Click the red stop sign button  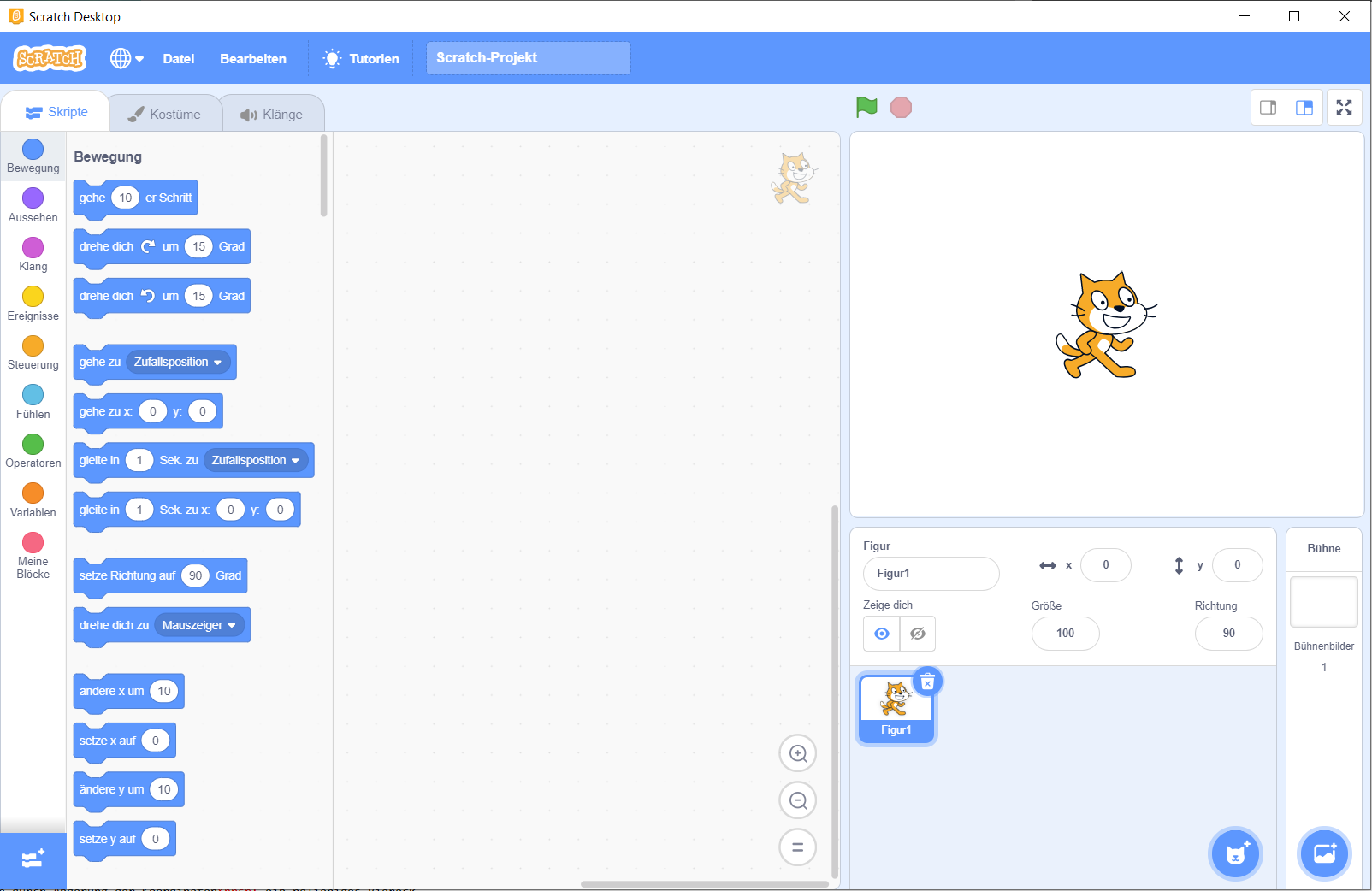pyautogui.click(x=901, y=107)
